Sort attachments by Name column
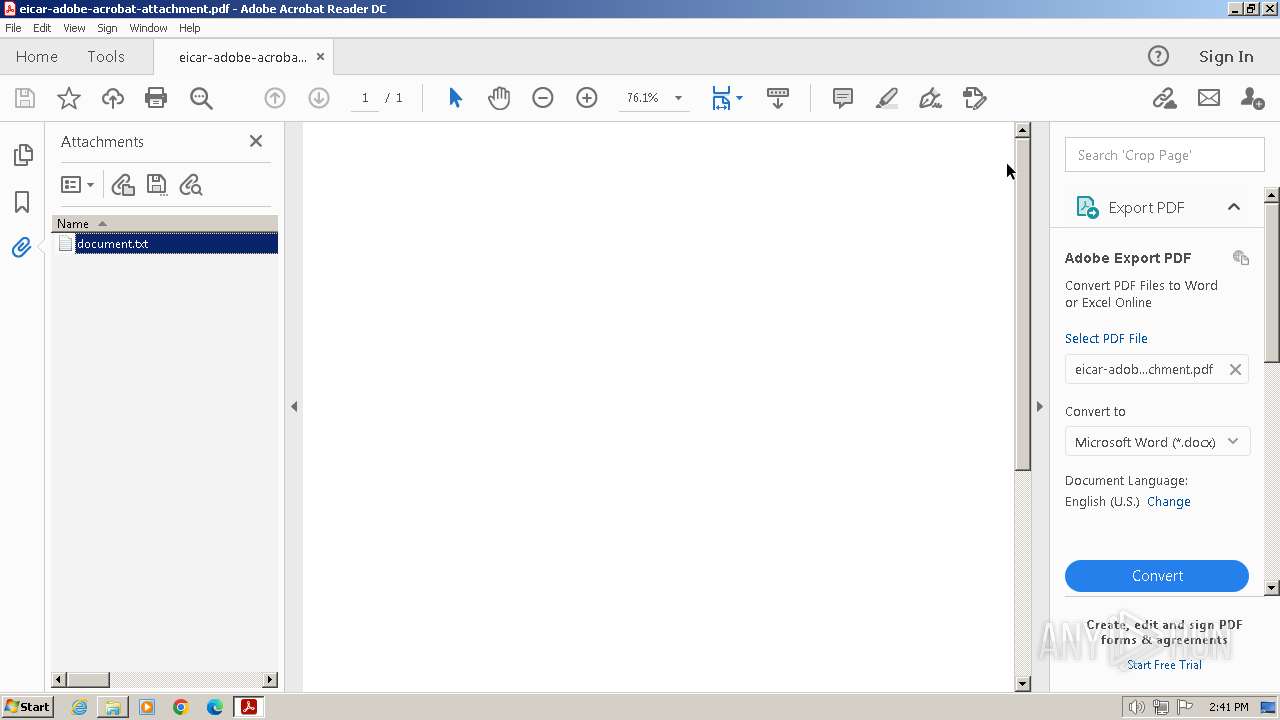This screenshot has width=1280, height=720. tap(165, 224)
